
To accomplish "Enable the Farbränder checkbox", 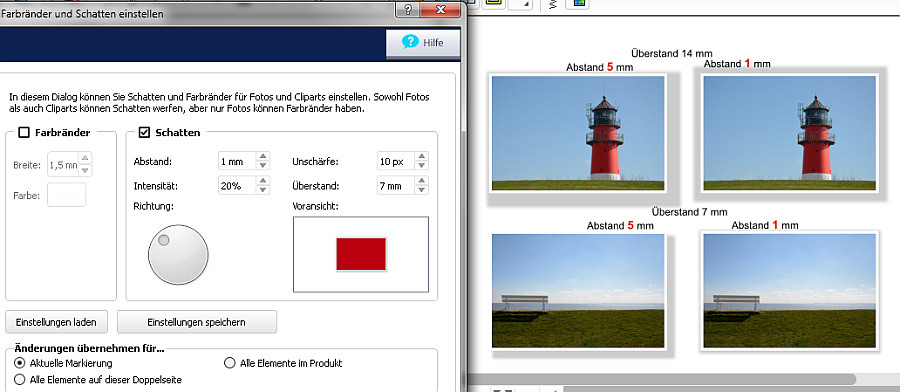I will [x=24, y=133].
